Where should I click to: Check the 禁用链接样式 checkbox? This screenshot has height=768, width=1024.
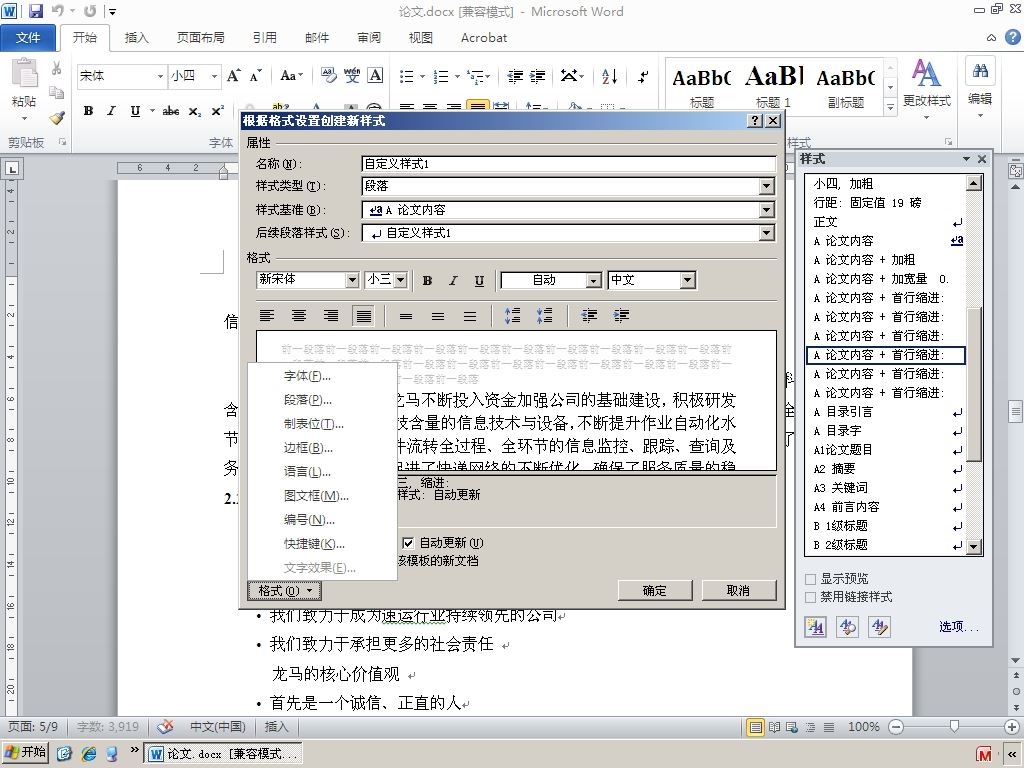click(x=810, y=597)
